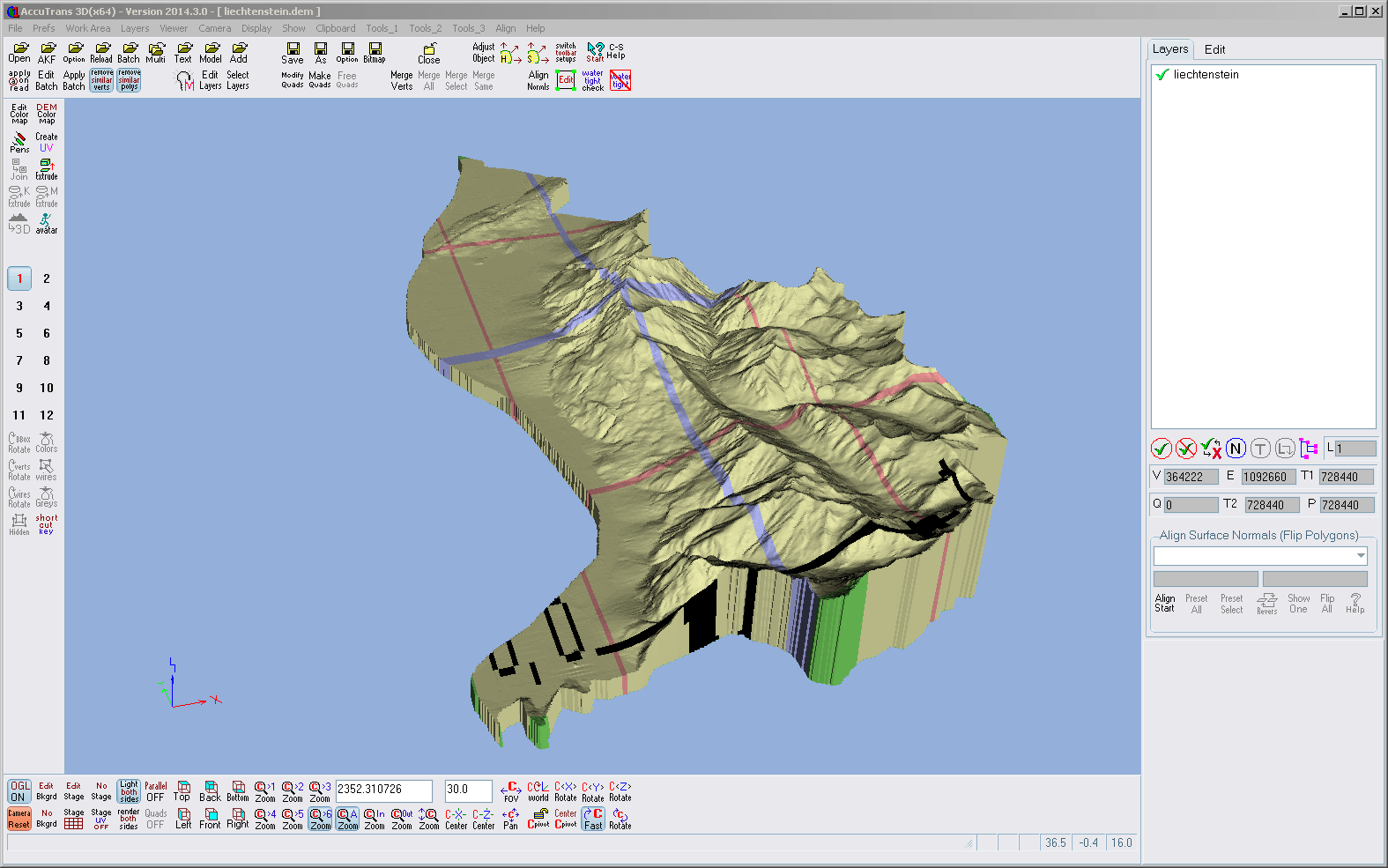Open the Layers menu

click(135, 28)
